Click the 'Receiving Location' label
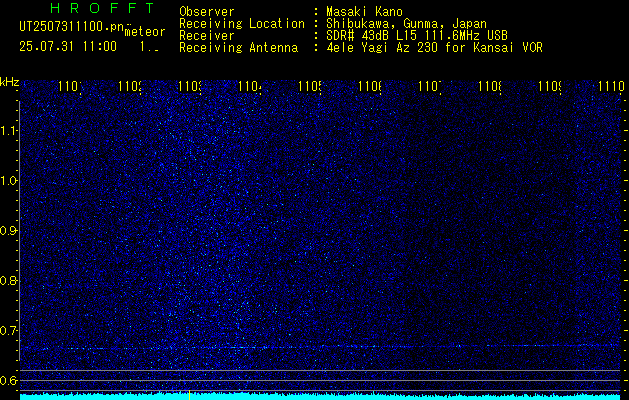Screen dimensions: 629x400 tap(242, 24)
